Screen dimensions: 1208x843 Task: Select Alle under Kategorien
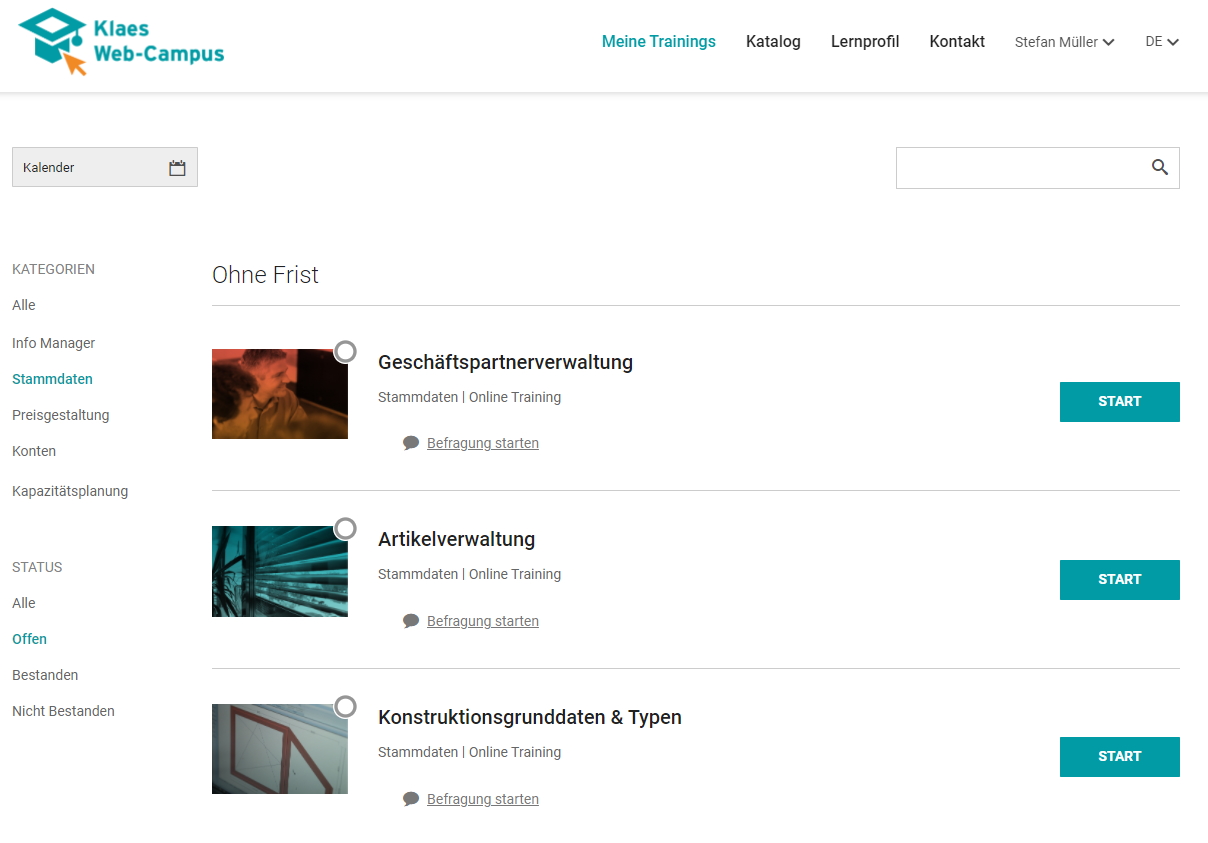pyautogui.click(x=24, y=305)
